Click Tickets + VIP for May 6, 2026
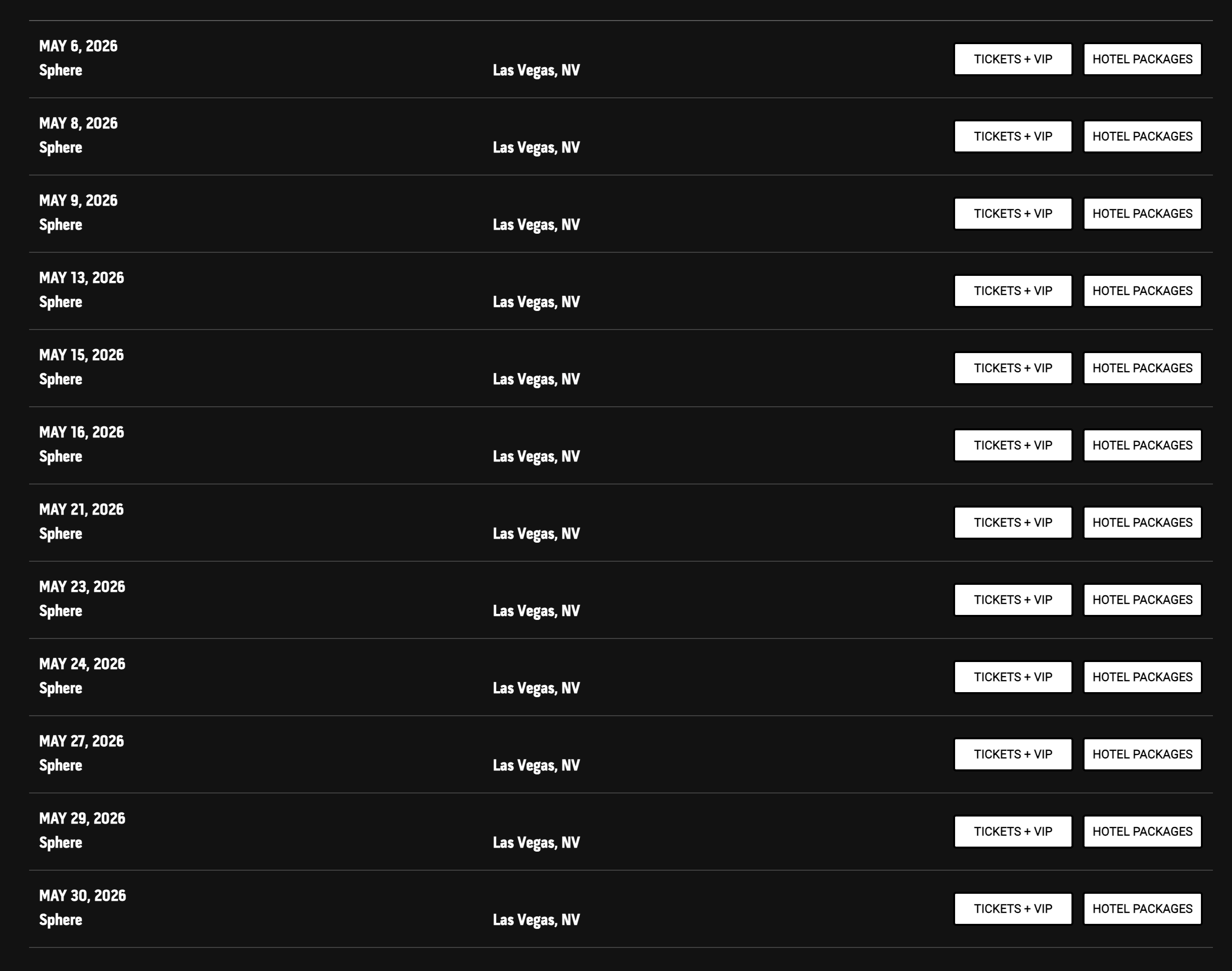This screenshot has width=1232, height=971. [1013, 59]
